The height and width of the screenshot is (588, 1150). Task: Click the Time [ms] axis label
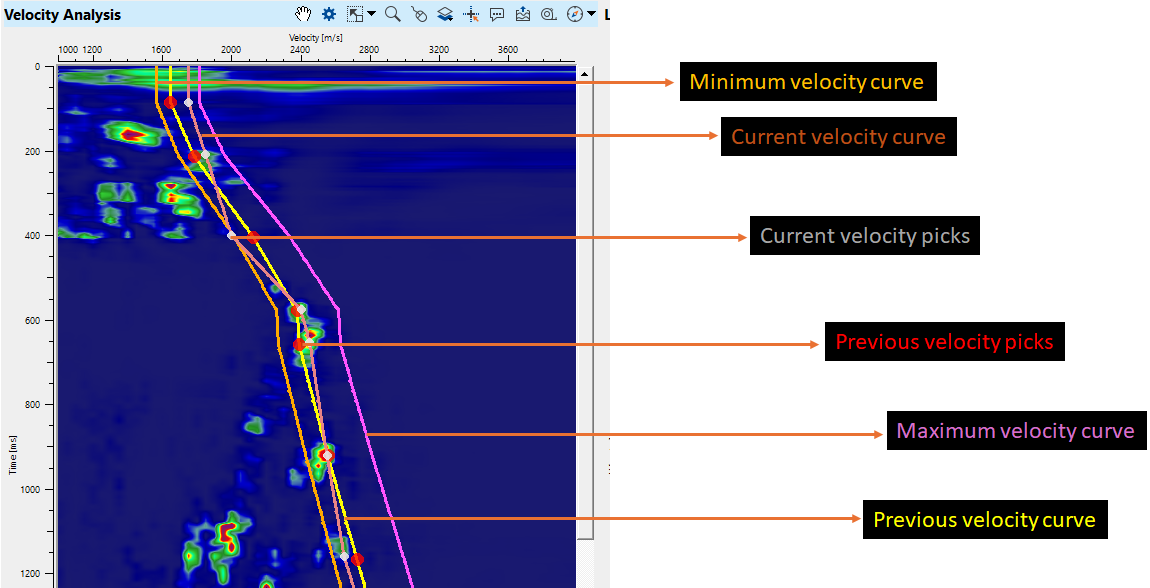click(x=11, y=453)
